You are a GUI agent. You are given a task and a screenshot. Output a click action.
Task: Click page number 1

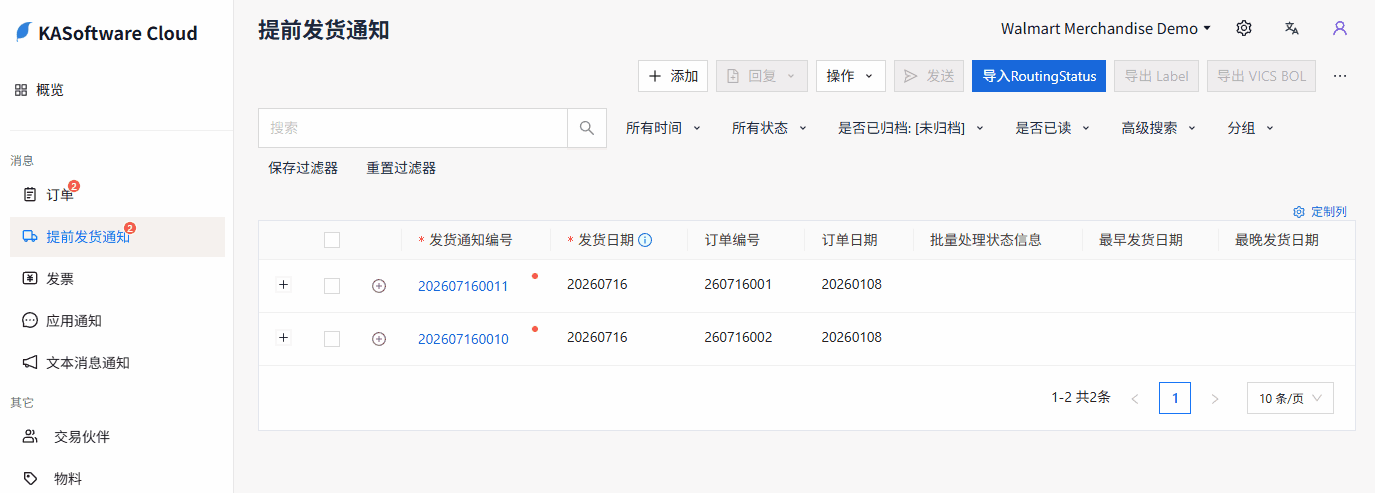1175,398
